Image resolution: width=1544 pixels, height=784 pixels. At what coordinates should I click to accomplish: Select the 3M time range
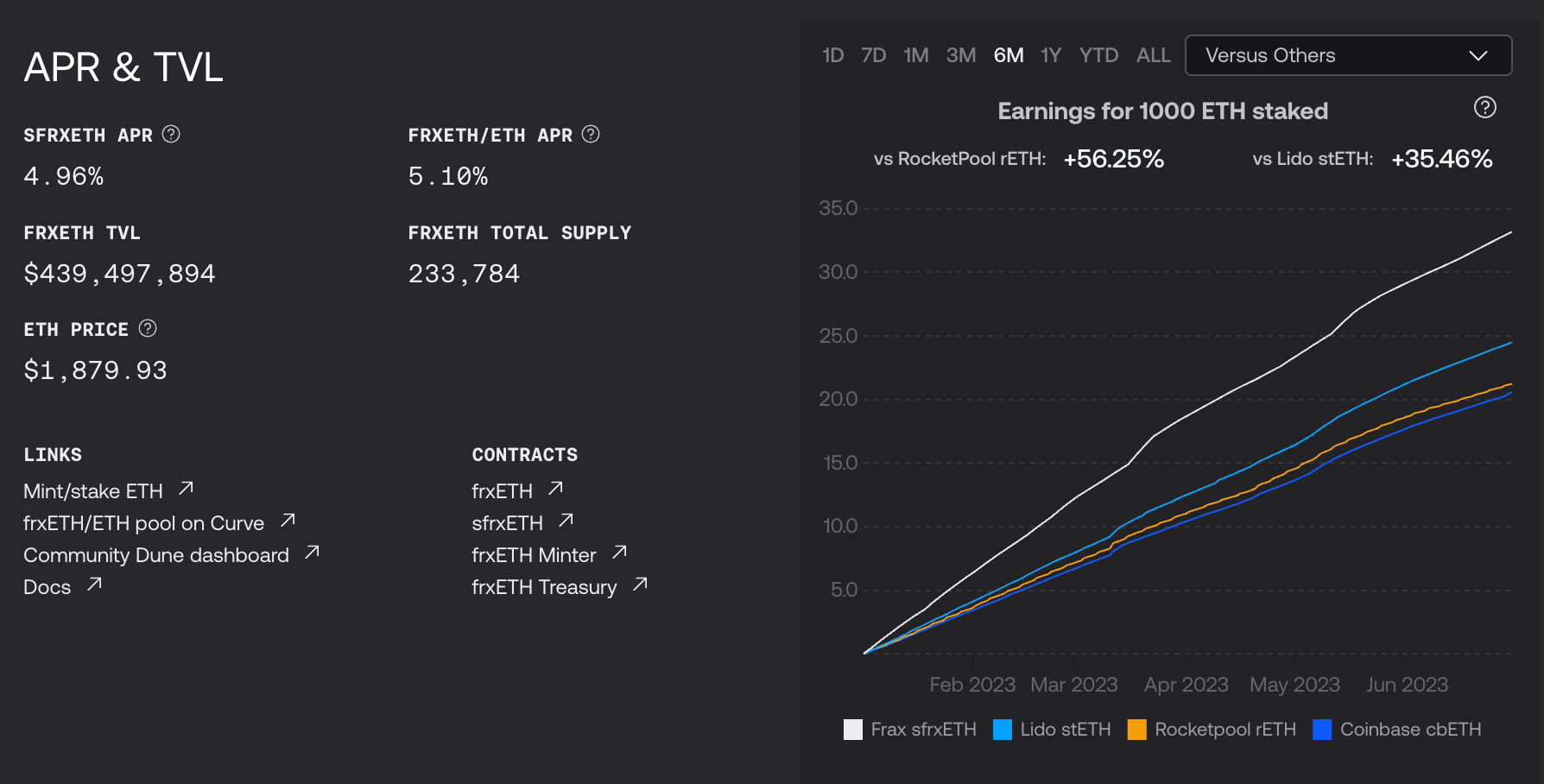tap(960, 55)
